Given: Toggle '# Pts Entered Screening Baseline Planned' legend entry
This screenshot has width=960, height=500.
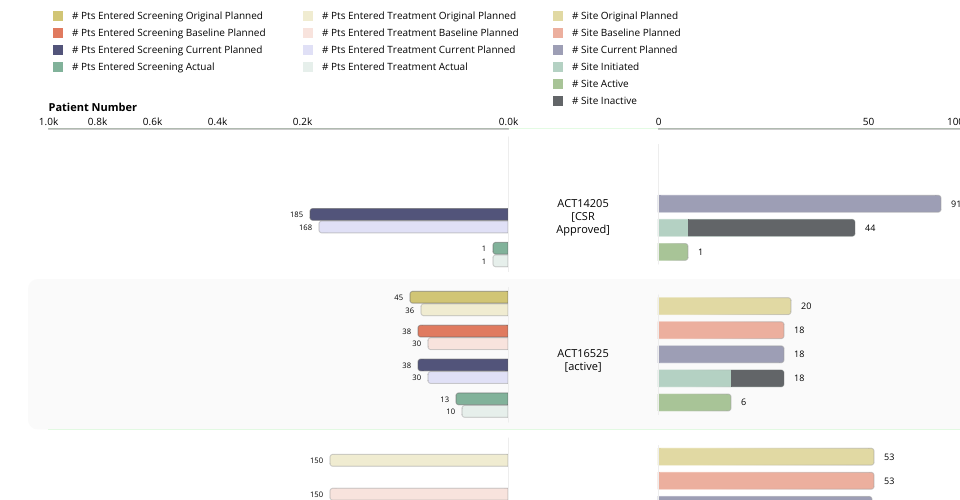Looking at the screenshot, I should click(58, 33).
